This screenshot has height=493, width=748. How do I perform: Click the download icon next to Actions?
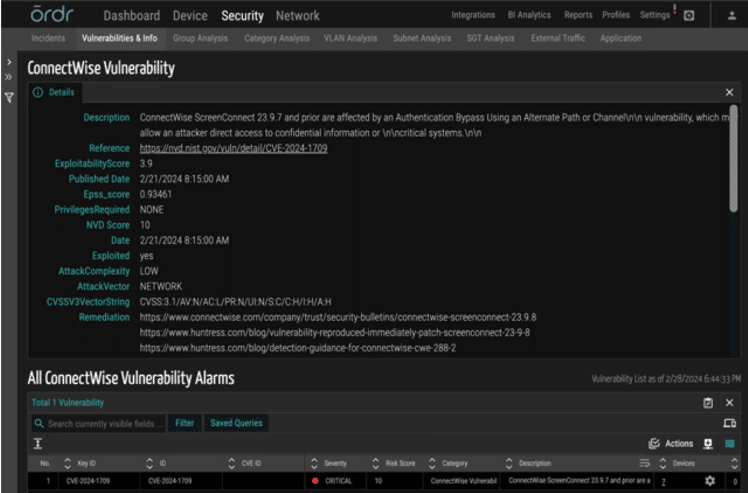tap(708, 444)
